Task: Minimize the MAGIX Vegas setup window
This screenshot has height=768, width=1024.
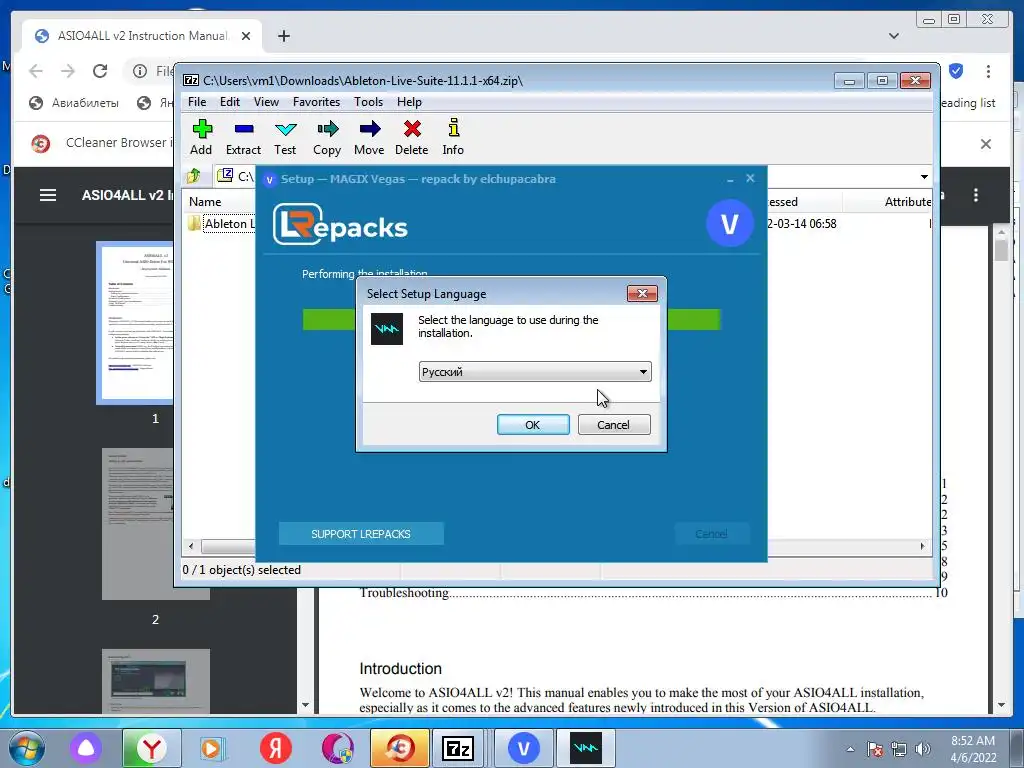Action: coord(730,179)
